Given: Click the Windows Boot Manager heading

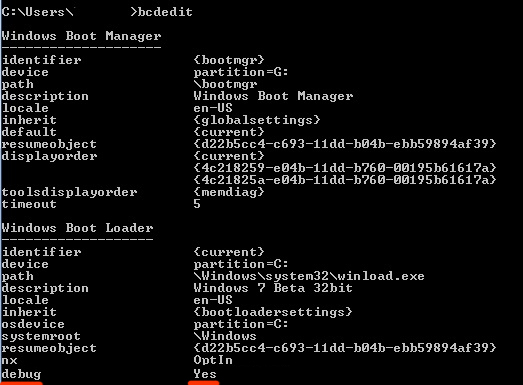Looking at the screenshot, I should 81,36.
